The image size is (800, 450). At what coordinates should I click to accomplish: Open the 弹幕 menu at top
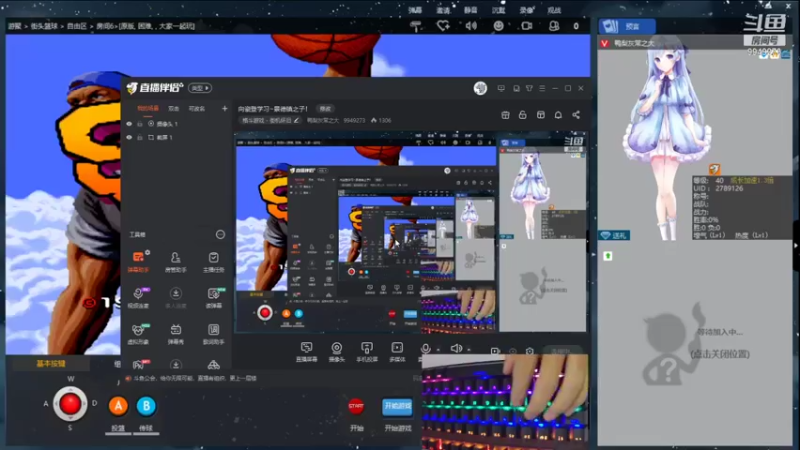point(415,10)
